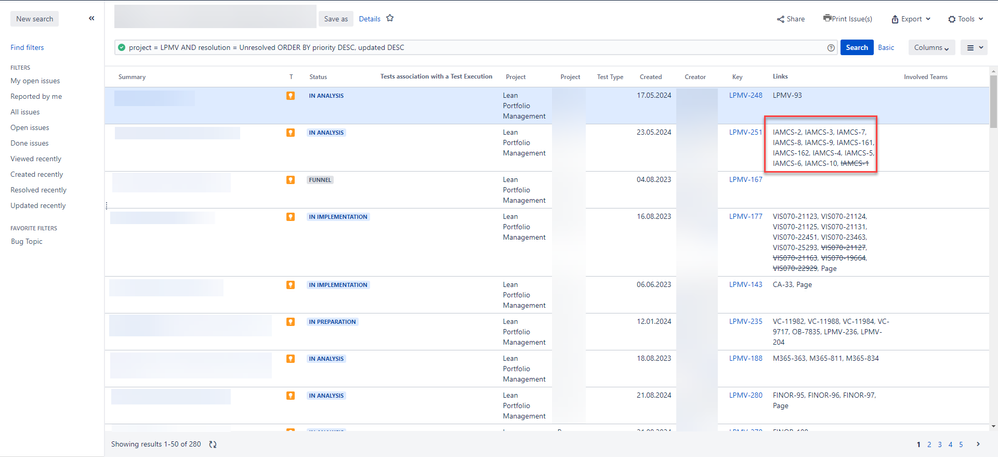Open issue LPMV-143 key link
Viewport: 998px width, 457px height.
click(x=745, y=285)
